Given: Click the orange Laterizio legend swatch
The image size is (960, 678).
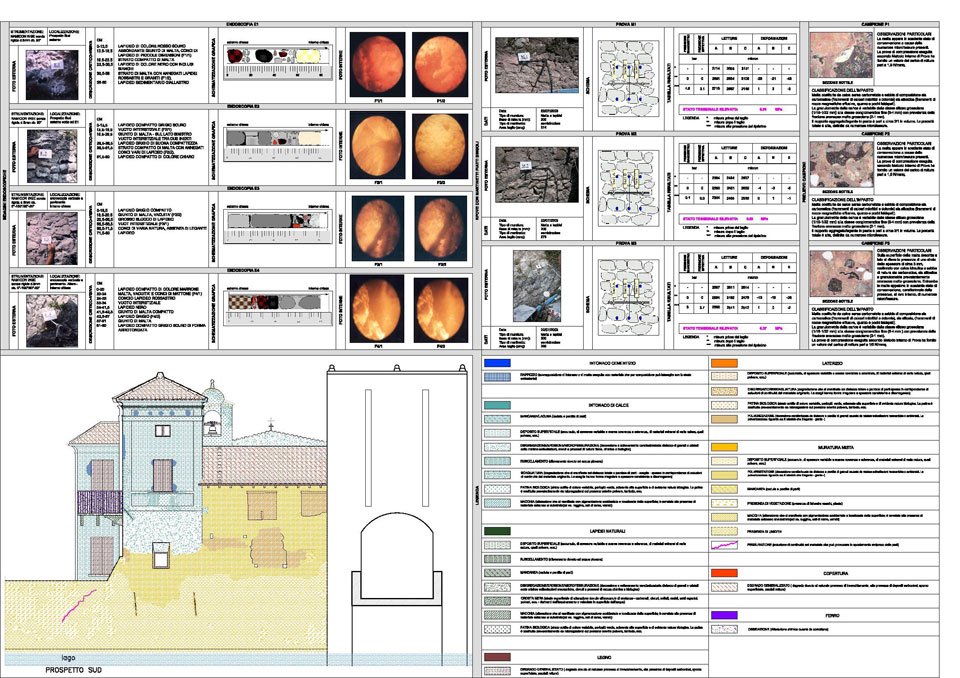Looking at the screenshot, I should [724, 363].
